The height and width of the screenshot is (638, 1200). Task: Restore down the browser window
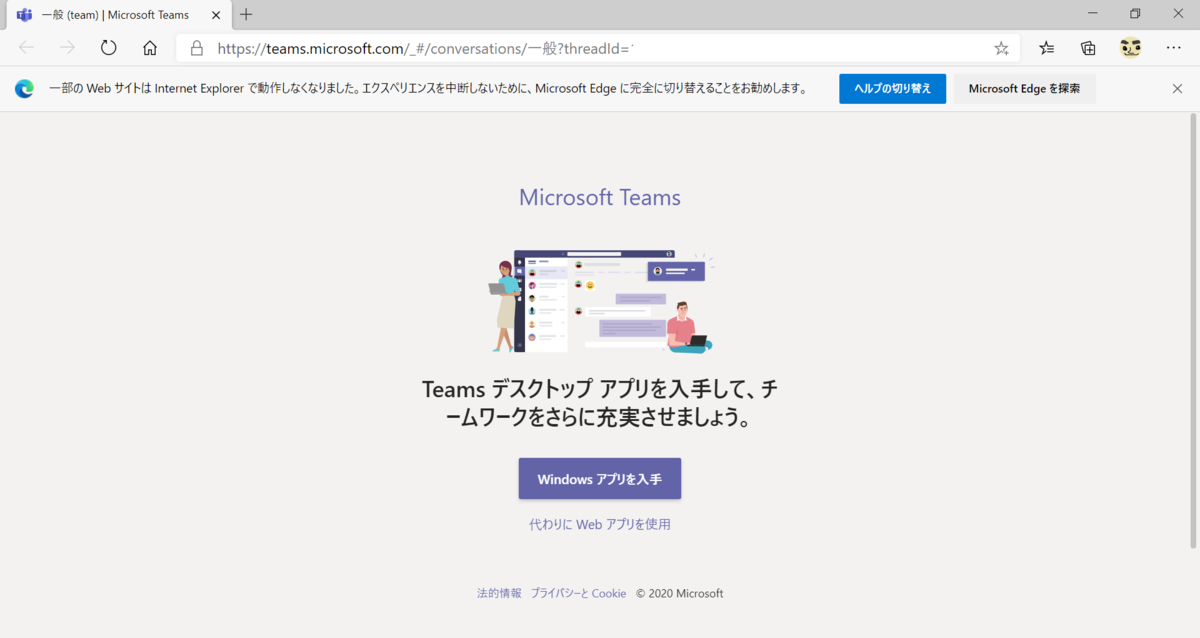coord(1135,14)
